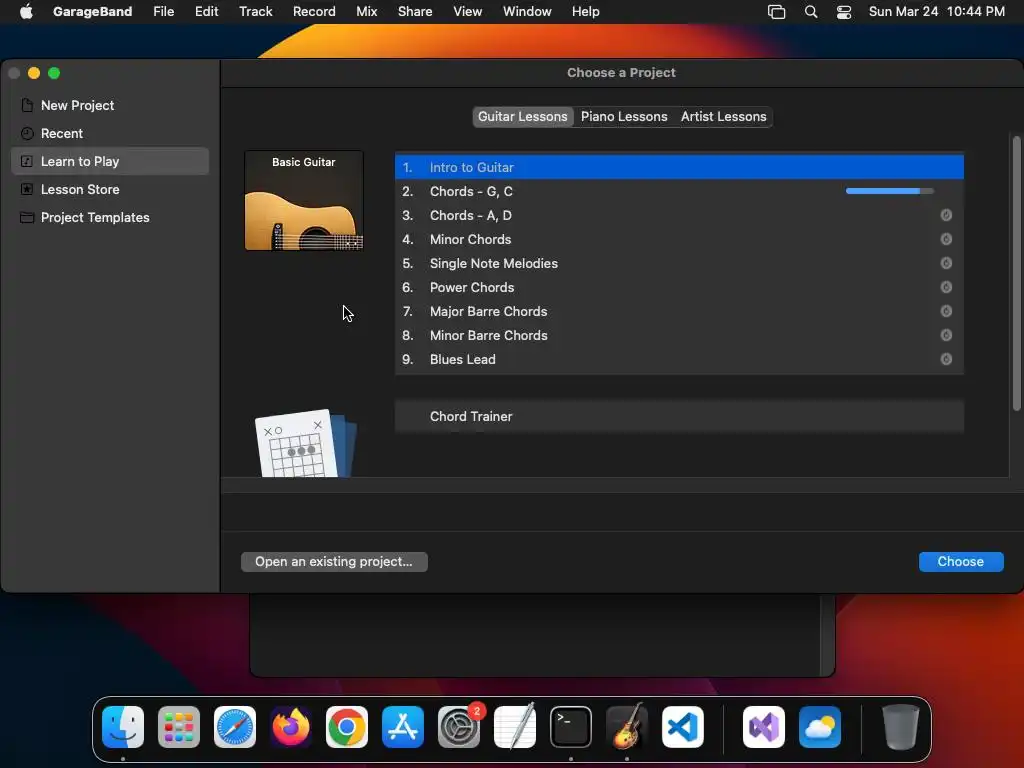The height and width of the screenshot is (768, 1024).
Task: Select lesson 8 Minor Barre Chords
Action: tap(679, 335)
